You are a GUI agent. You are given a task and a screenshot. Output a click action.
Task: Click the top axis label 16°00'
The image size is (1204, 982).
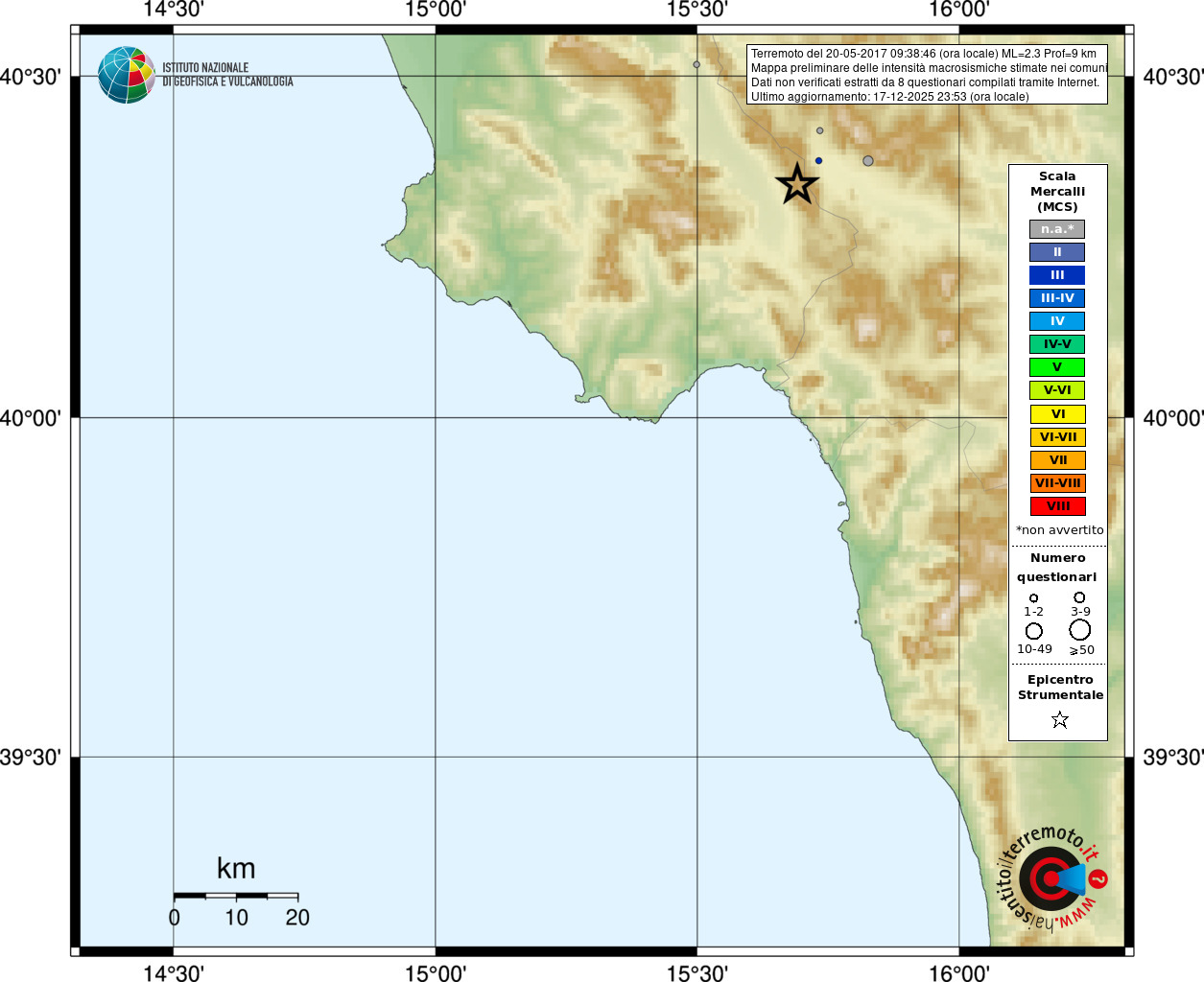(x=959, y=10)
